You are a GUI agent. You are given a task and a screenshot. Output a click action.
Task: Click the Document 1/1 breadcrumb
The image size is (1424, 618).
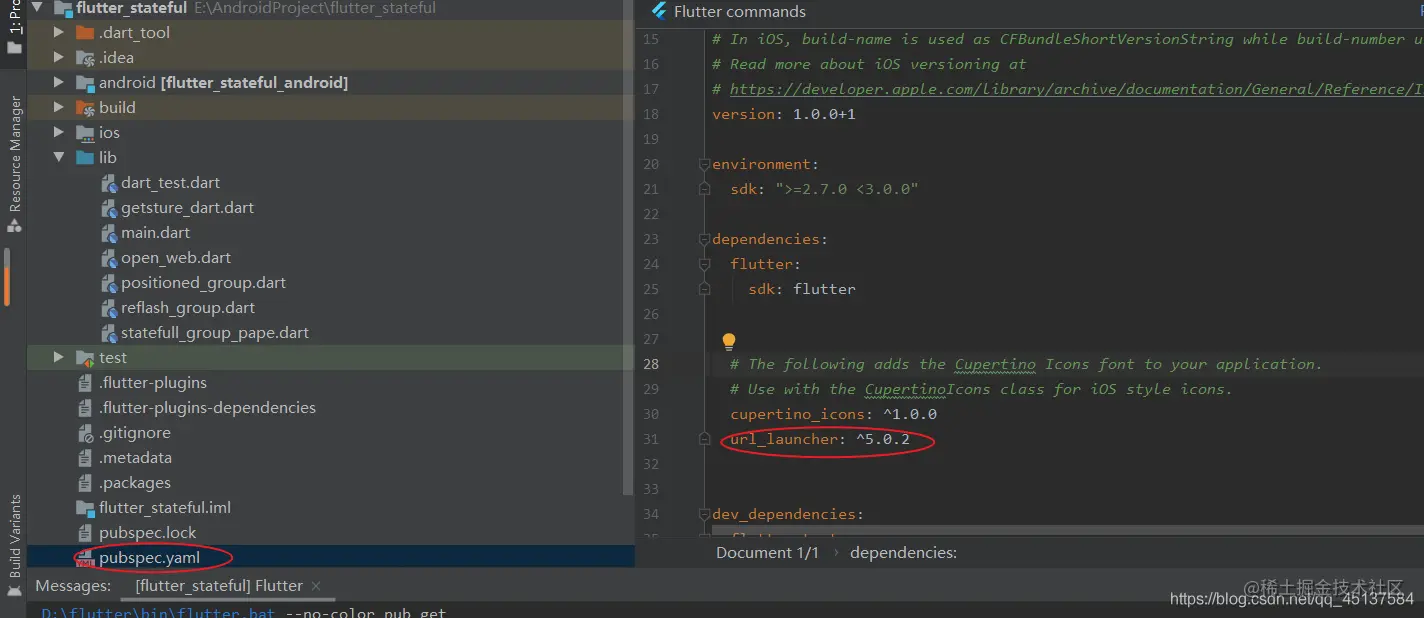click(x=767, y=552)
